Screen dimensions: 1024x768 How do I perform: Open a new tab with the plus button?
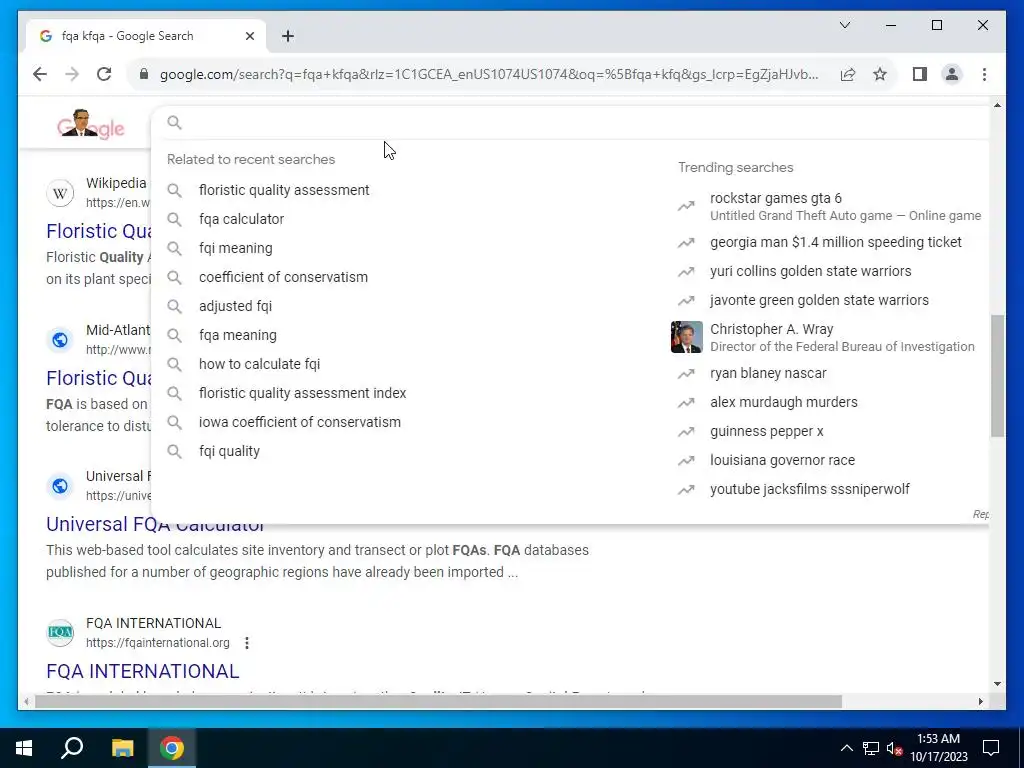pyautogui.click(x=288, y=37)
